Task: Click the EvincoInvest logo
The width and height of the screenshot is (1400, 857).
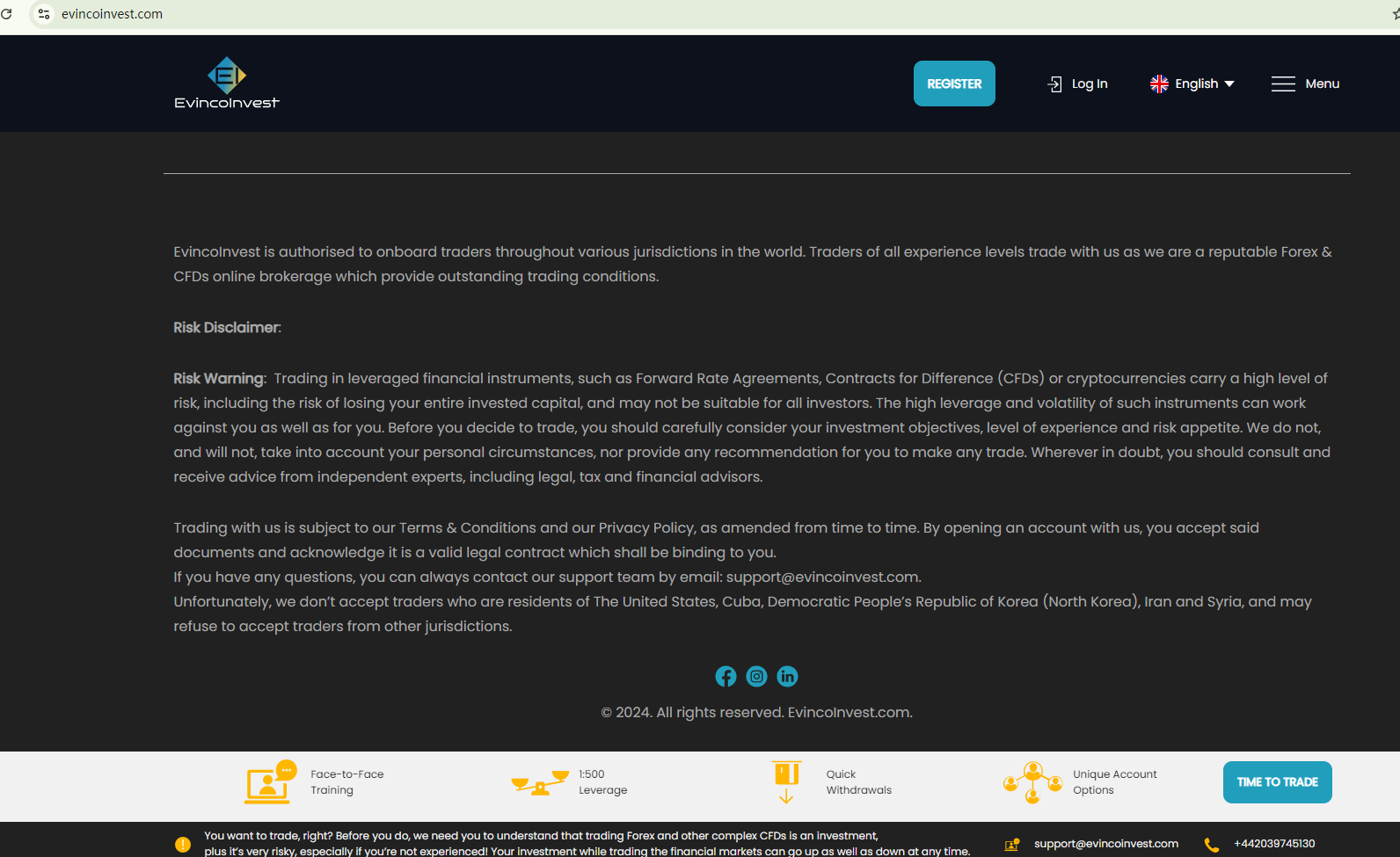Action: tap(227, 84)
